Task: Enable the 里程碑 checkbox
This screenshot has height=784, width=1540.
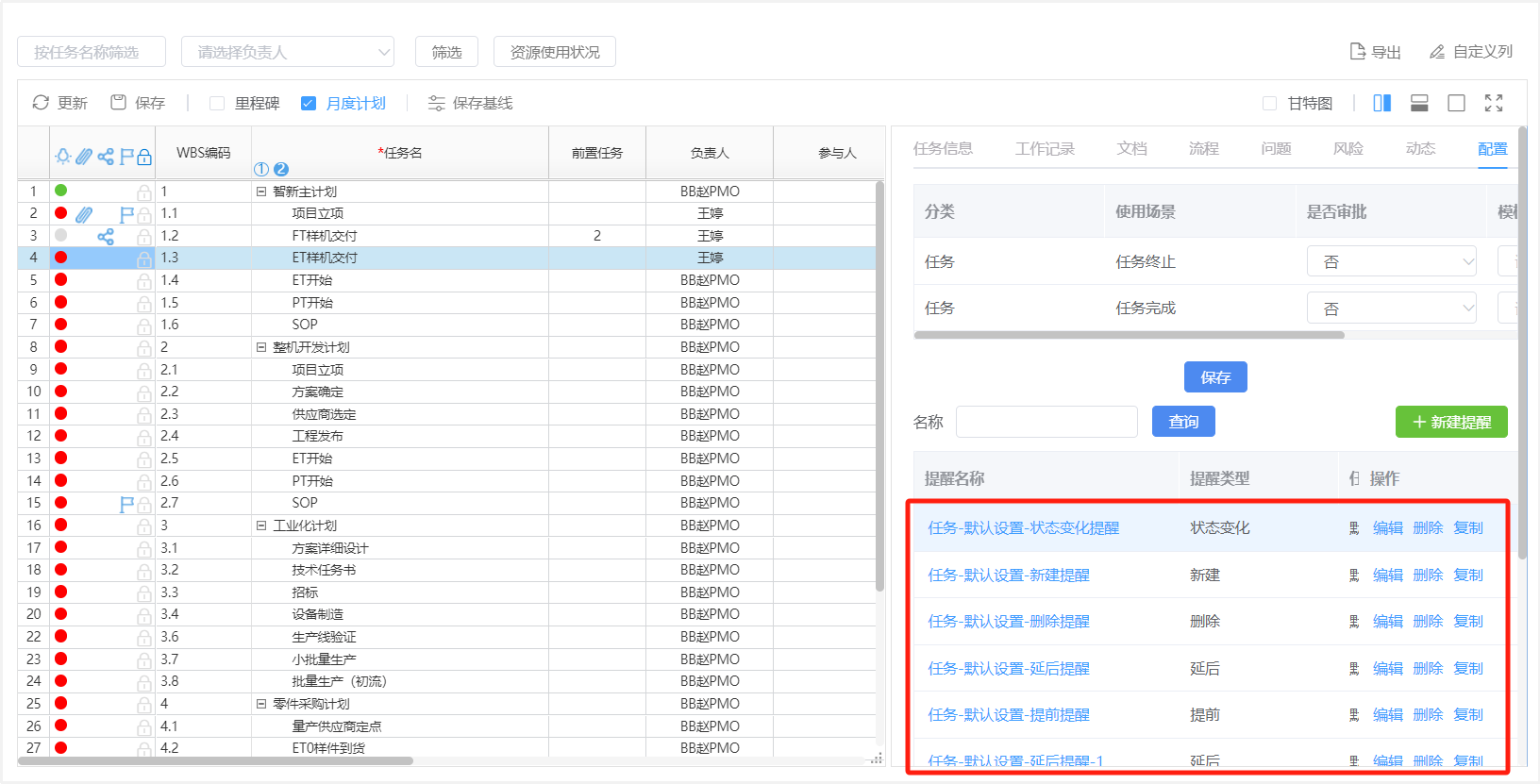Action: (217, 104)
